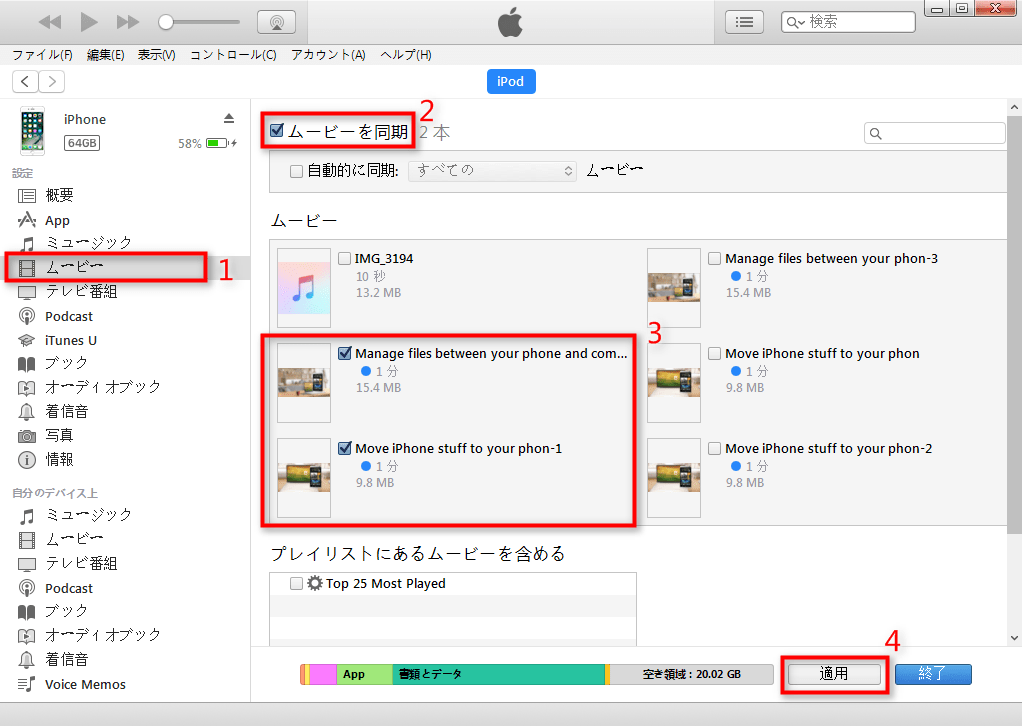Check the Move iPhone stuff to your phon movie

tap(714, 353)
